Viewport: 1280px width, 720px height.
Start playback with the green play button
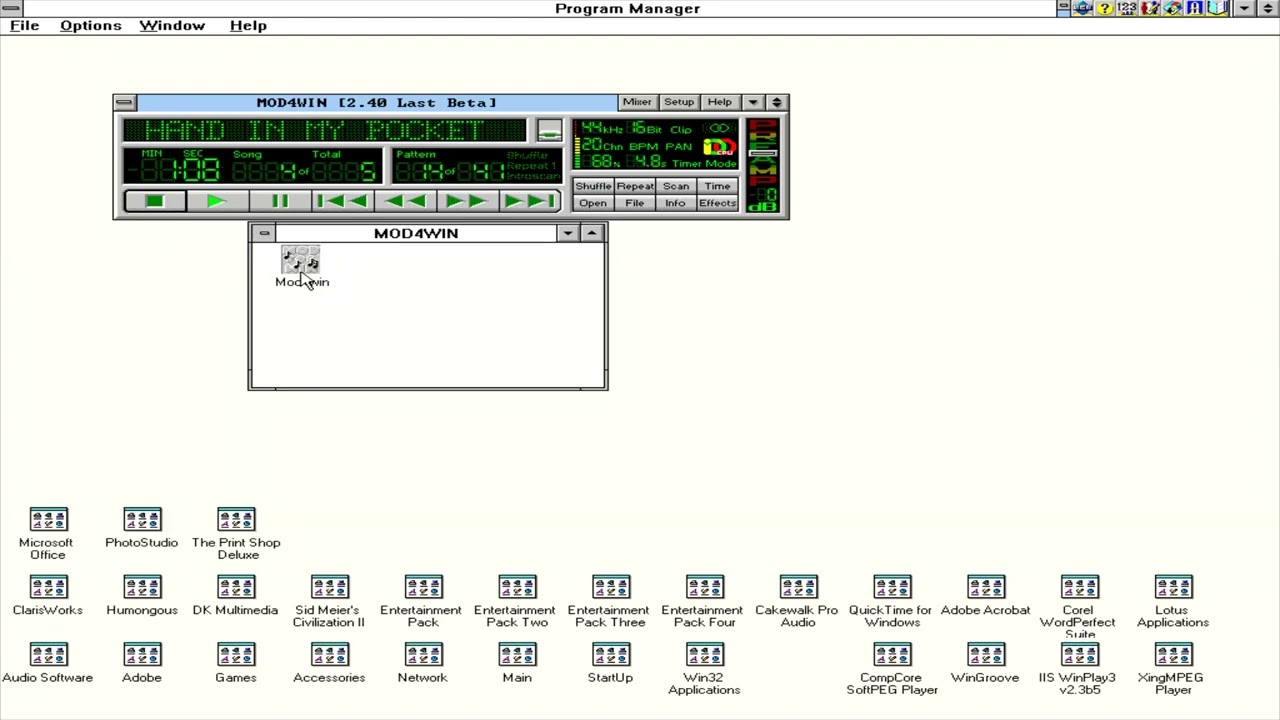(217, 202)
